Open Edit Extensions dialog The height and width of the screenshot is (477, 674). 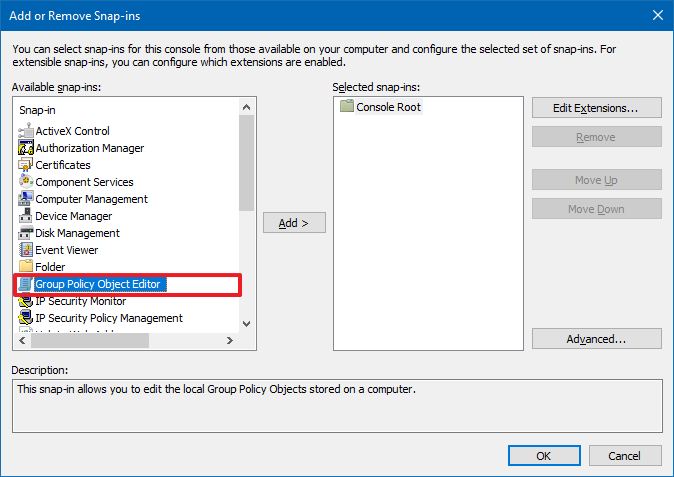click(x=597, y=107)
